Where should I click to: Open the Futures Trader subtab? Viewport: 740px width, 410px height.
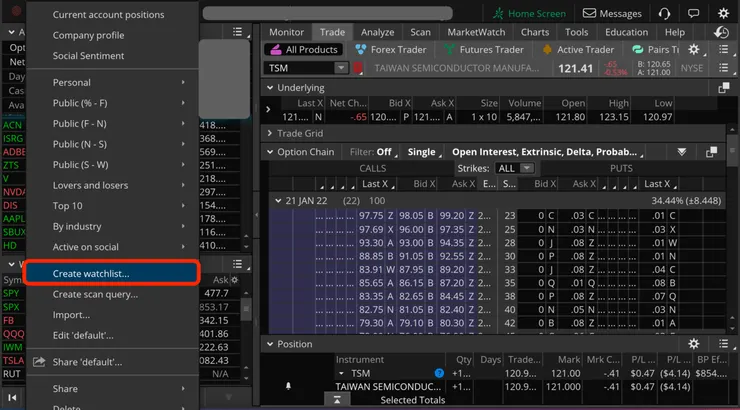484,50
